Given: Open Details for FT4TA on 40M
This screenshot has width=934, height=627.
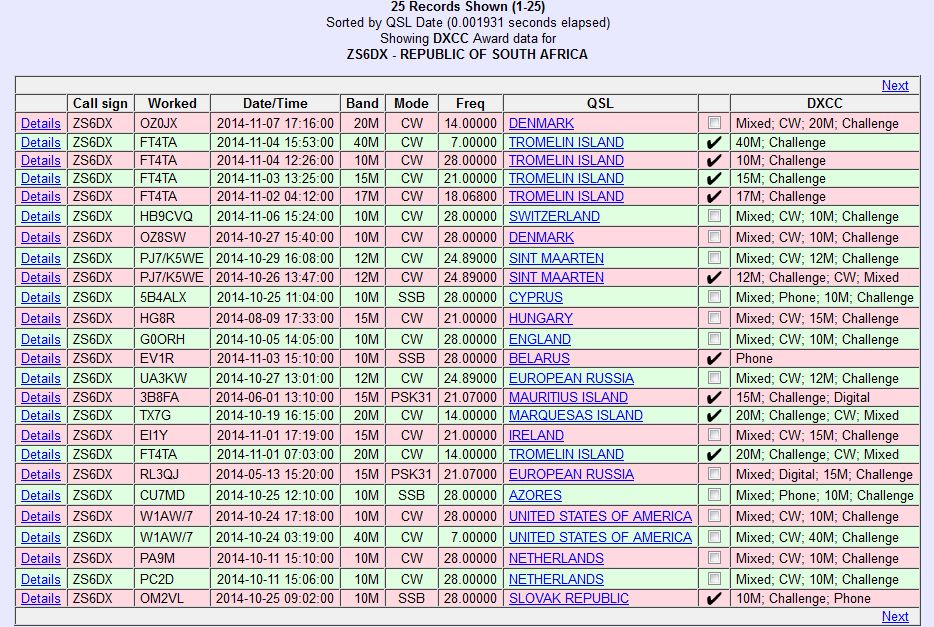Looking at the screenshot, I should pyautogui.click(x=41, y=142).
